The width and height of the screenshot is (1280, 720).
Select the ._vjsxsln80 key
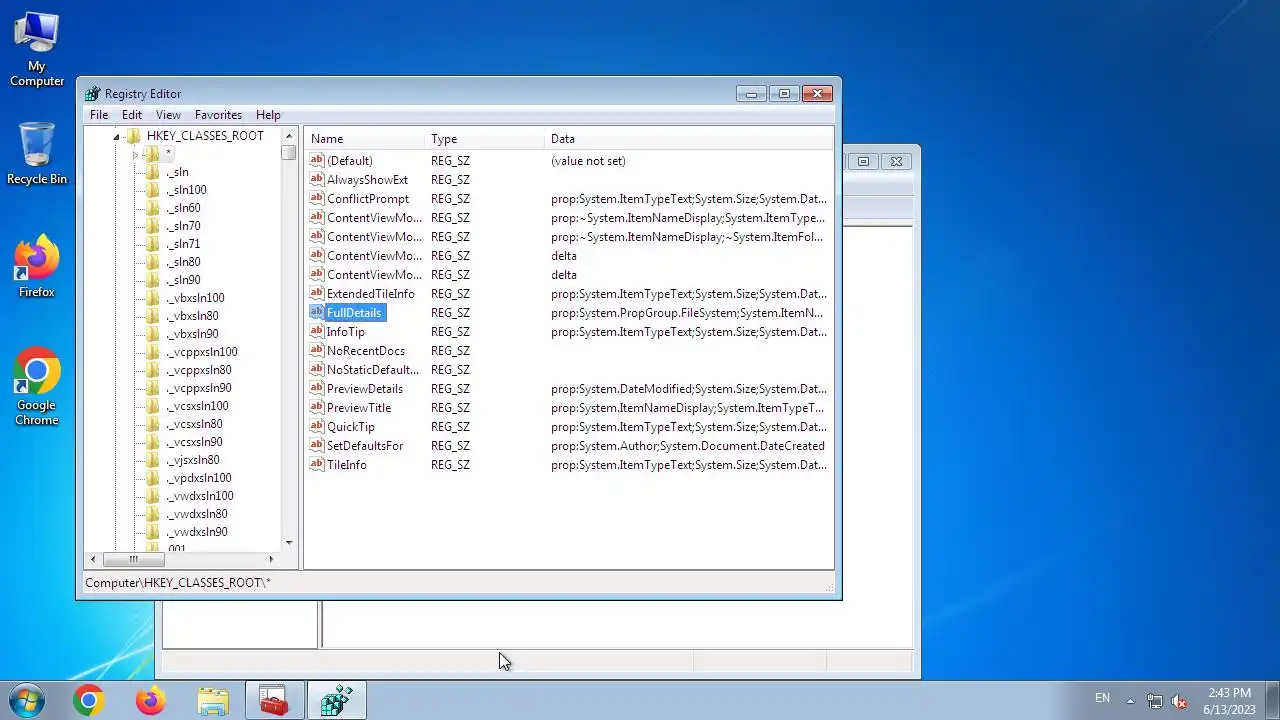click(x=193, y=460)
